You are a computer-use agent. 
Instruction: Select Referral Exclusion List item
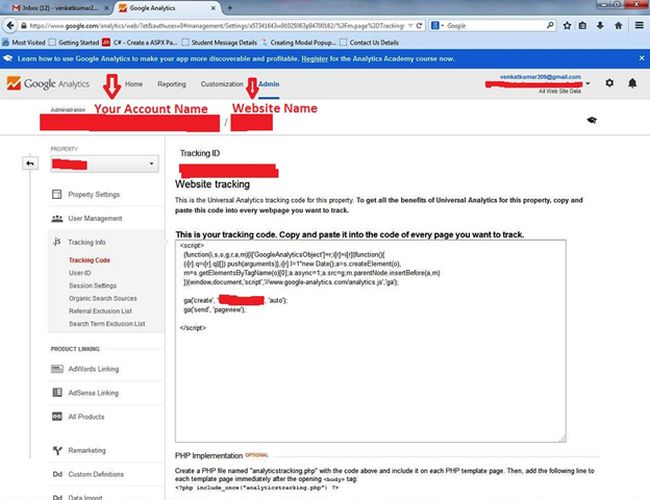click(x=100, y=311)
